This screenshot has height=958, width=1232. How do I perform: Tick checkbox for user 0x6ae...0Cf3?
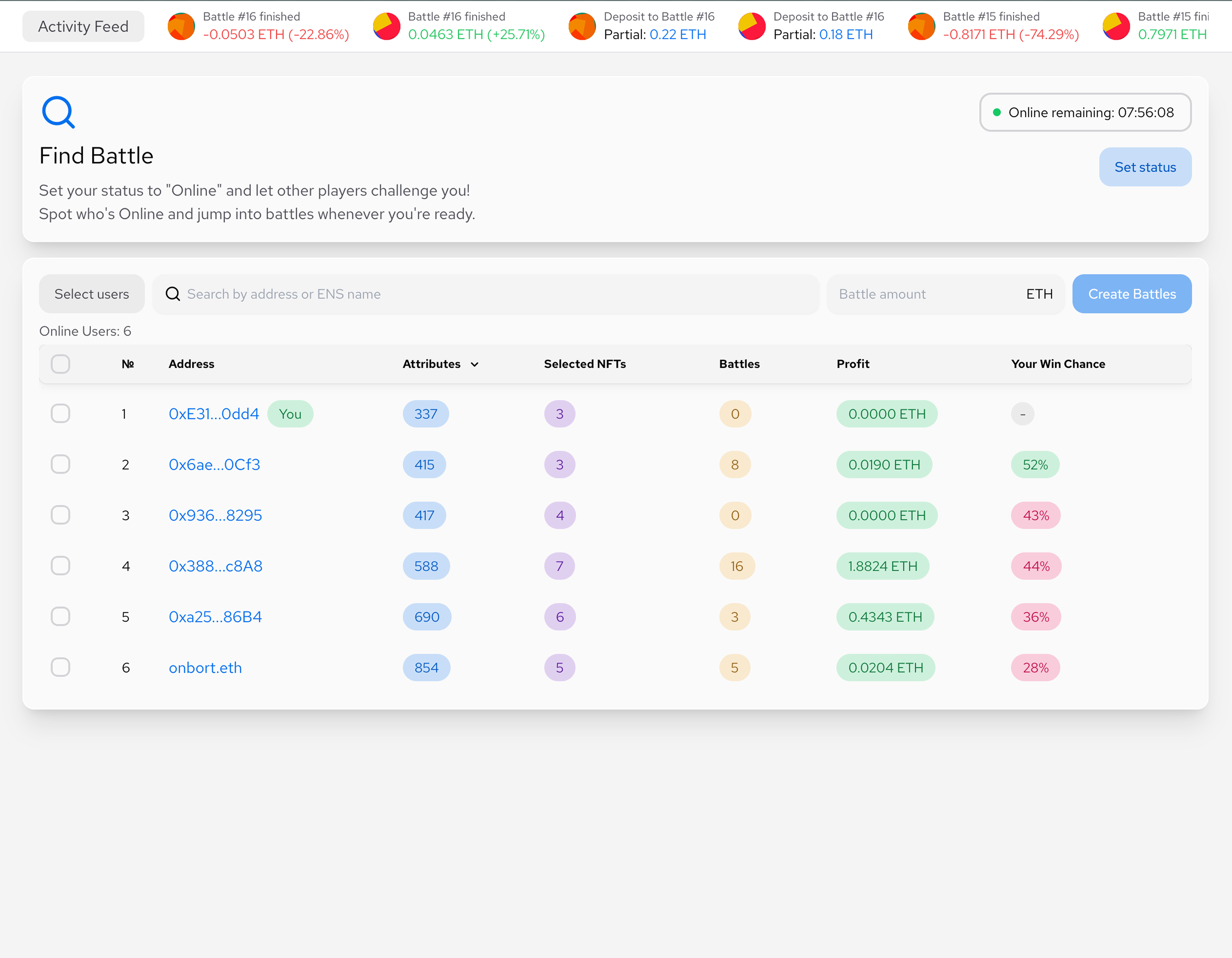click(60, 464)
